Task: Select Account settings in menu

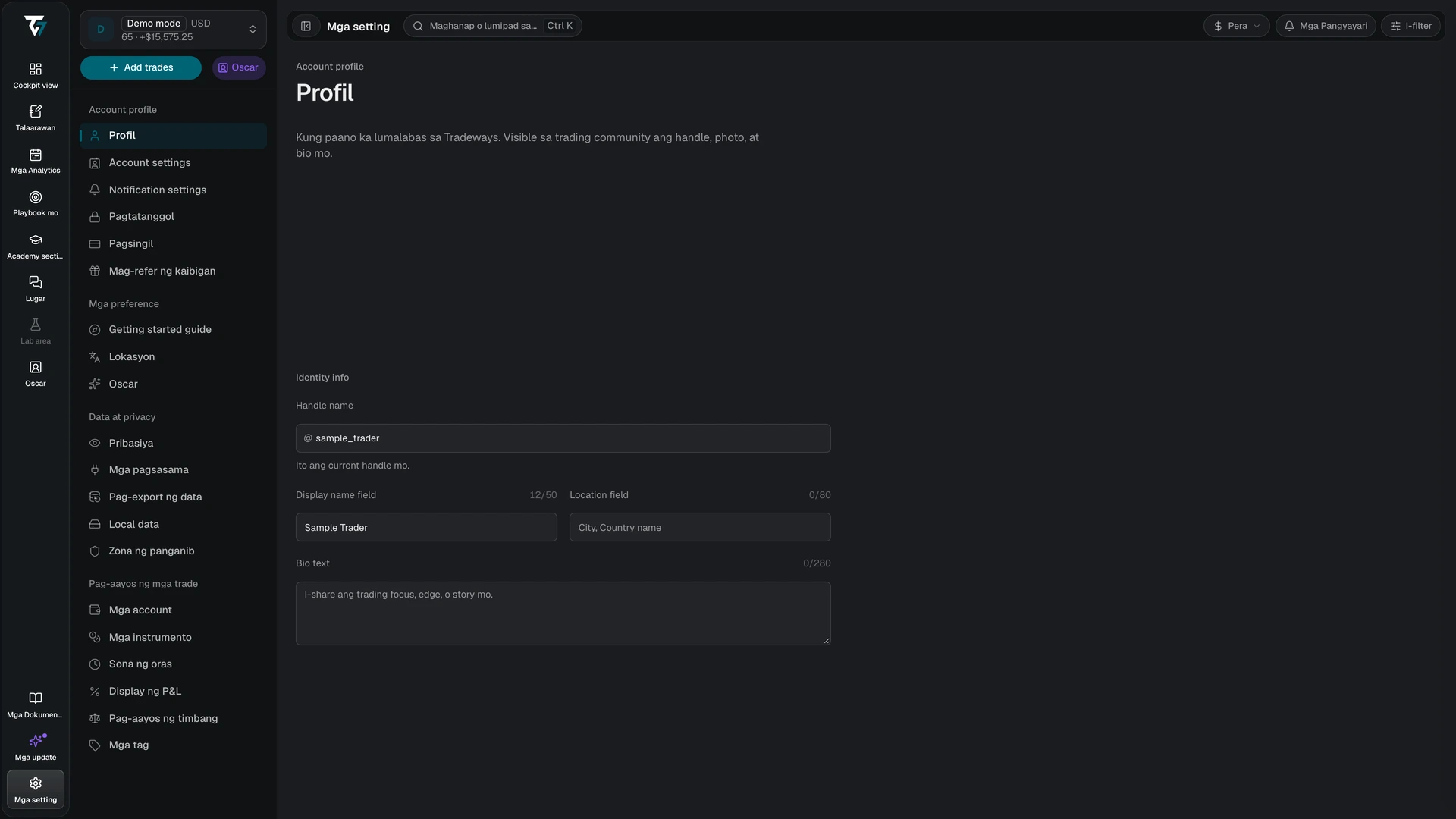Action: 173,162
